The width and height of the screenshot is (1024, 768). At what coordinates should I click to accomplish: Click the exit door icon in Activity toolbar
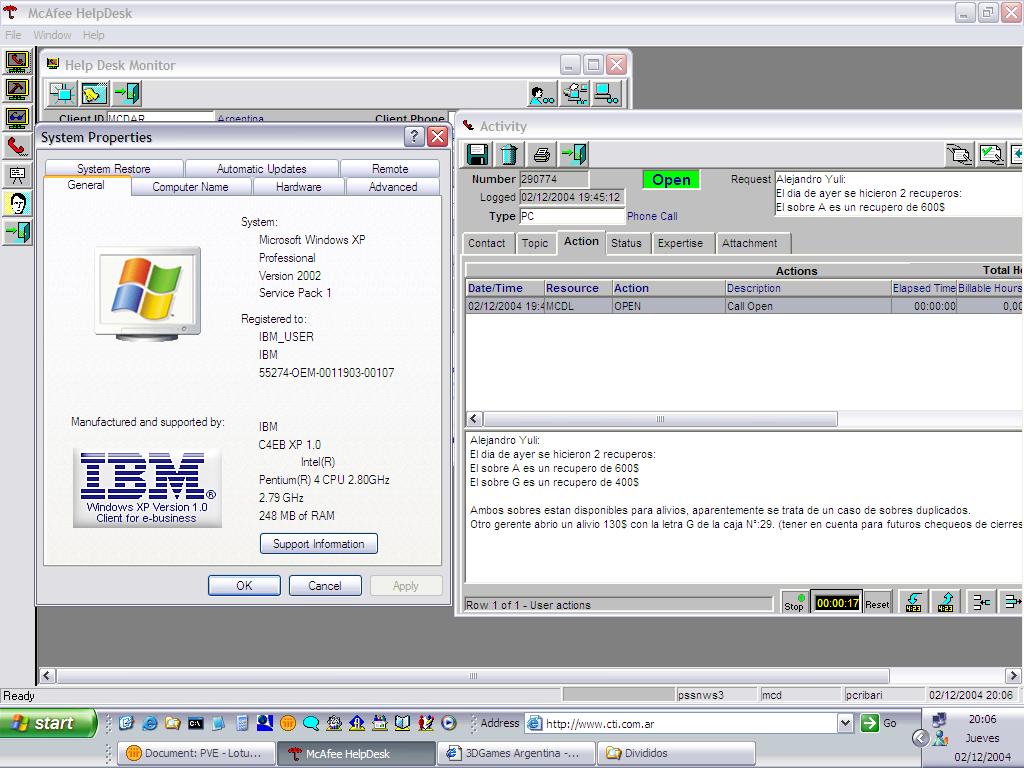click(x=574, y=154)
